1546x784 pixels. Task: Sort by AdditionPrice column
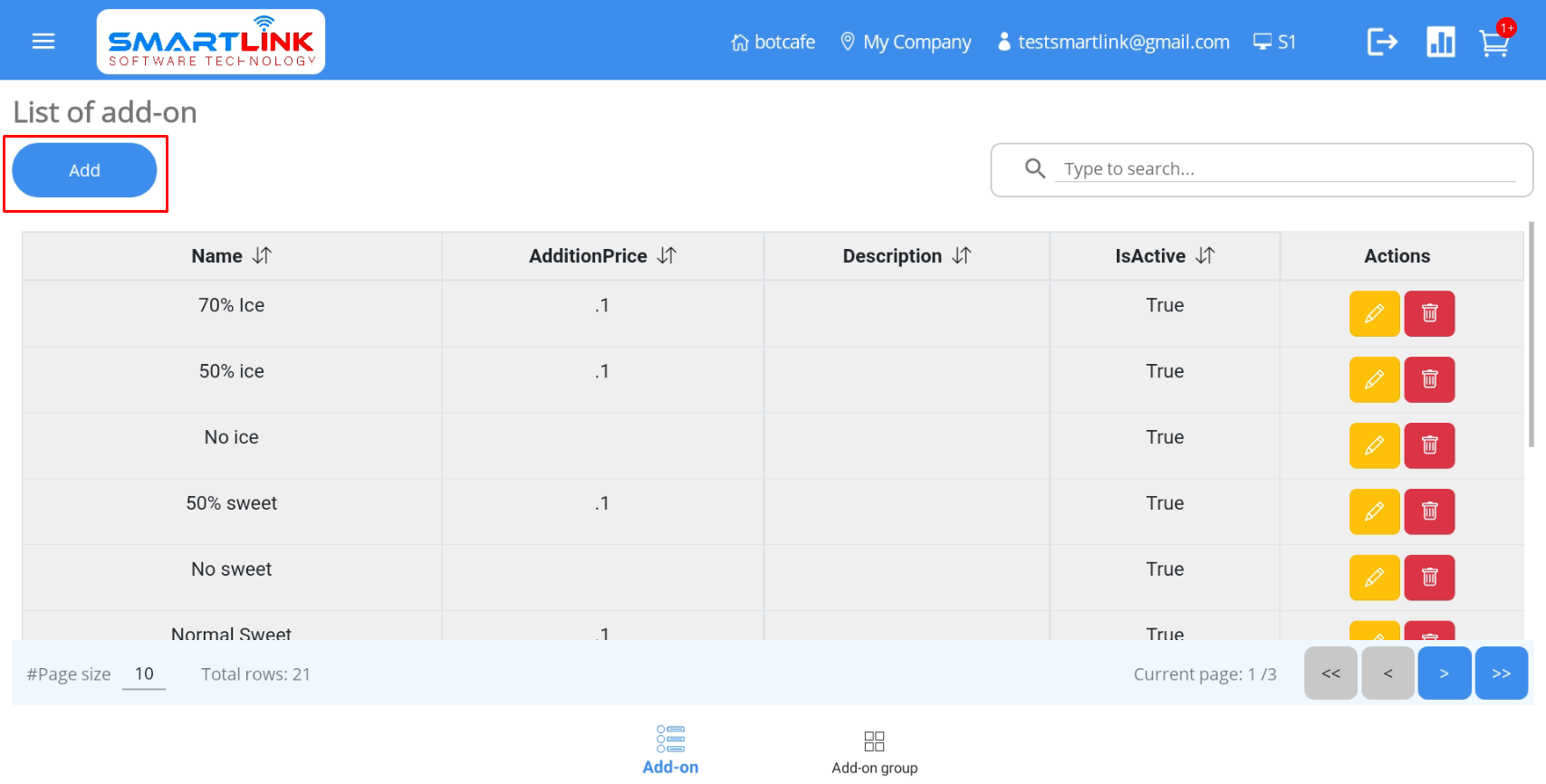click(667, 256)
